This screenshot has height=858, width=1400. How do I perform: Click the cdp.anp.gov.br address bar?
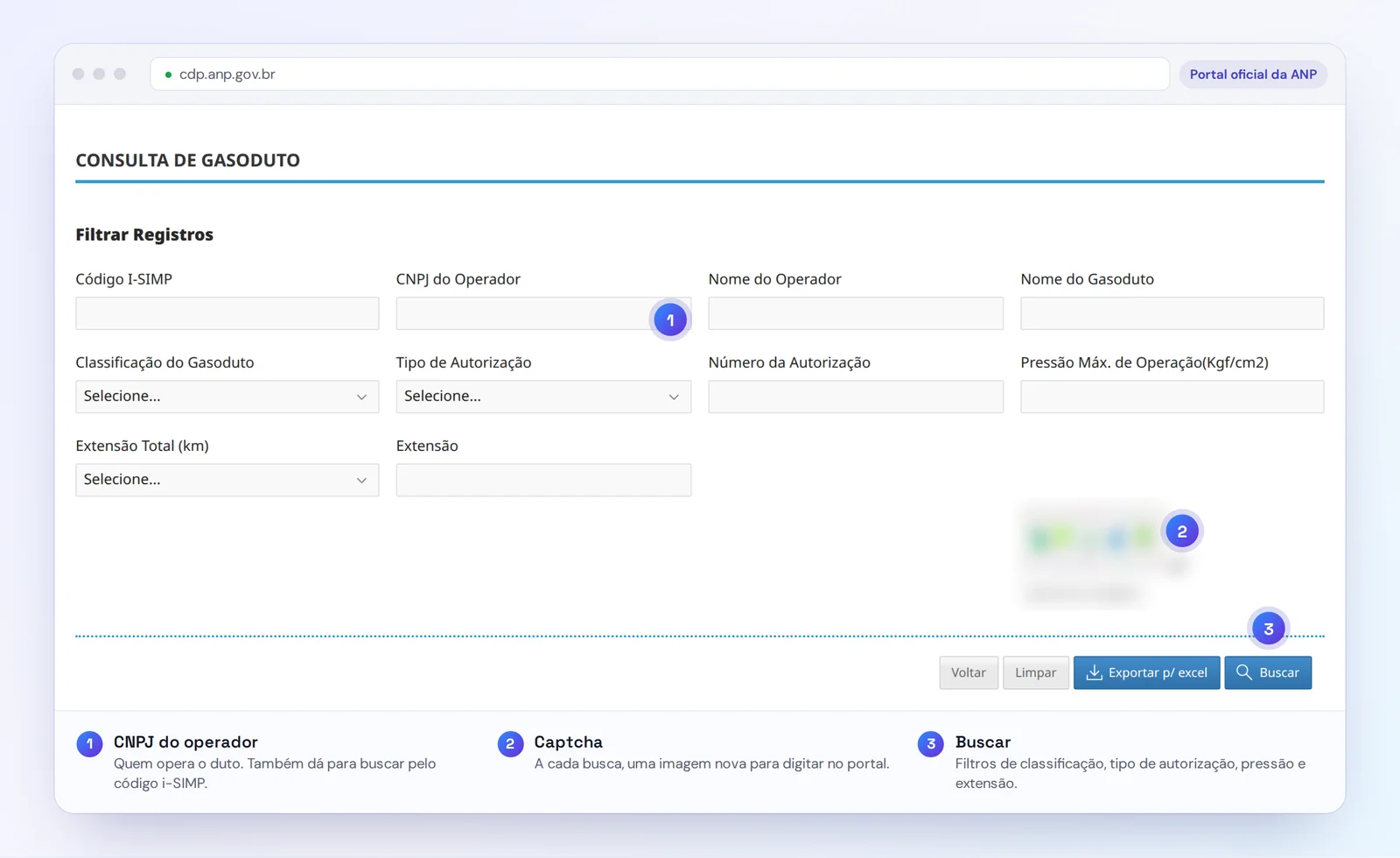[660, 74]
